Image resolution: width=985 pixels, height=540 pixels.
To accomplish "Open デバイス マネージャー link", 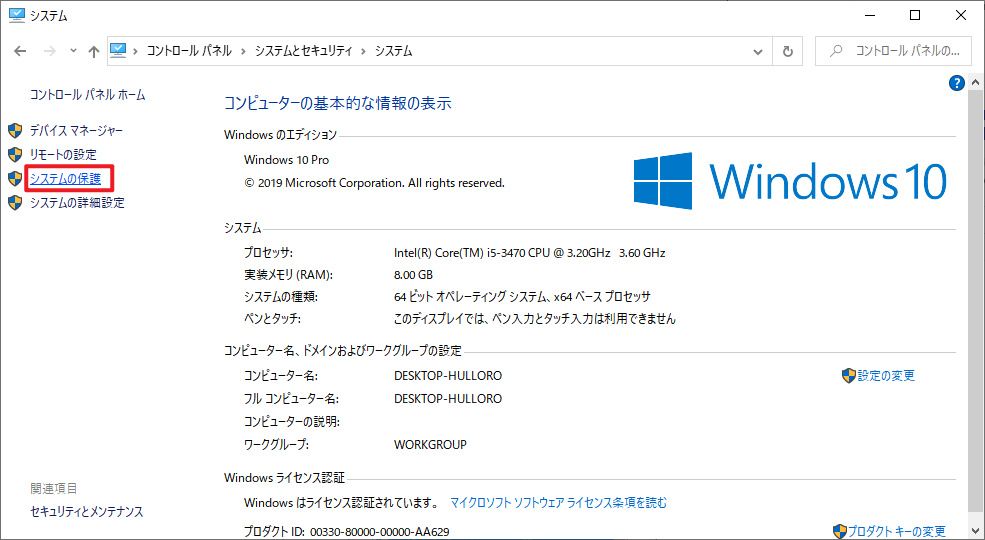I will pyautogui.click(x=77, y=131).
